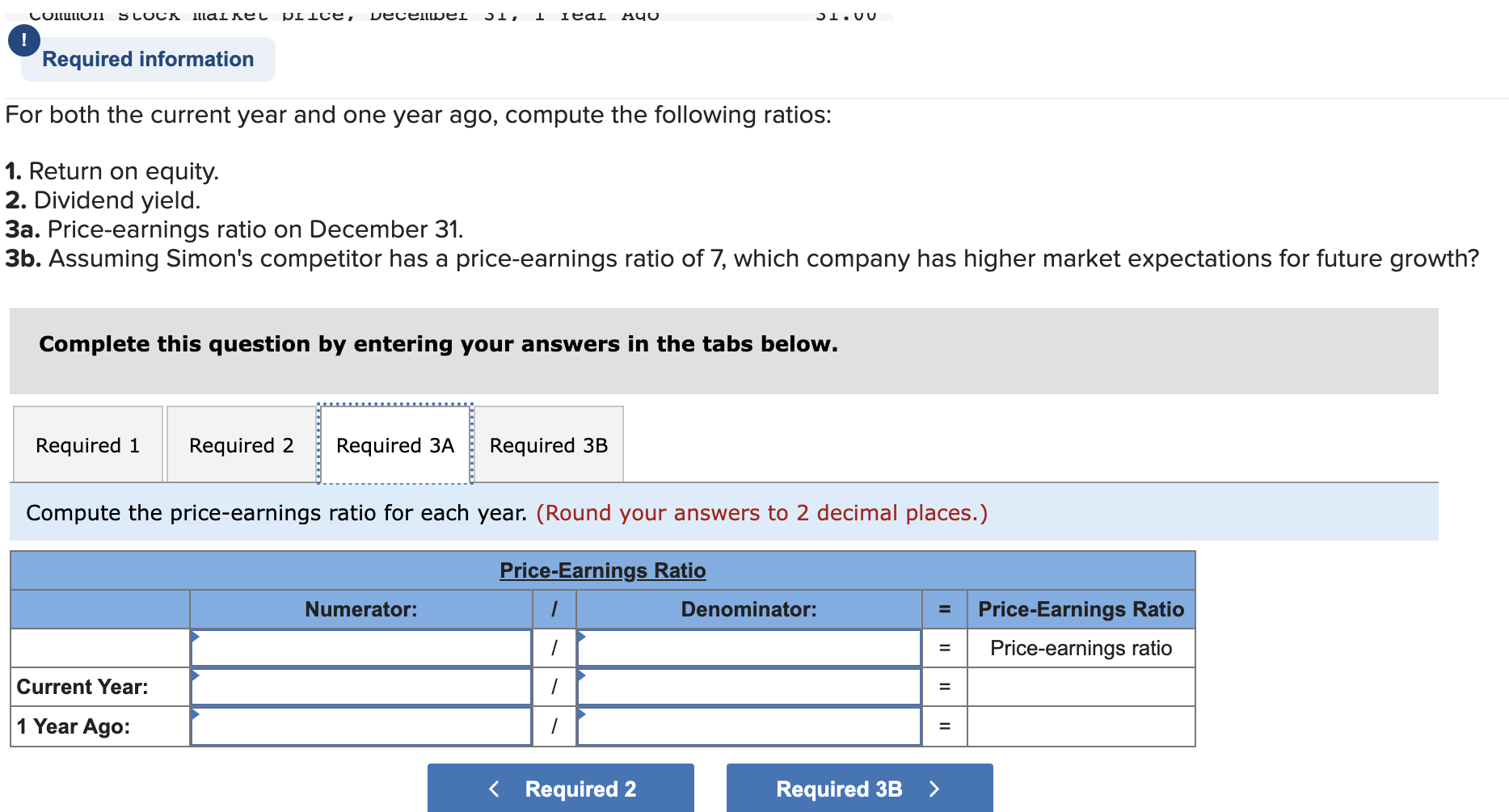Click the 3a. Price-earnings ratio on December 31 line
The width and height of the screenshot is (1509, 812).
pyautogui.click(x=234, y=229)
